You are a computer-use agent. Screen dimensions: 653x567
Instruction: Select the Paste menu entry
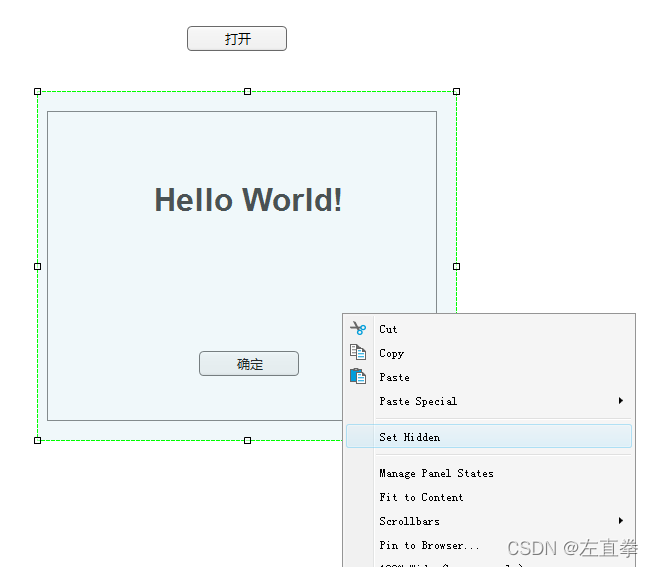pyautogui.click(x=489, y=377)
